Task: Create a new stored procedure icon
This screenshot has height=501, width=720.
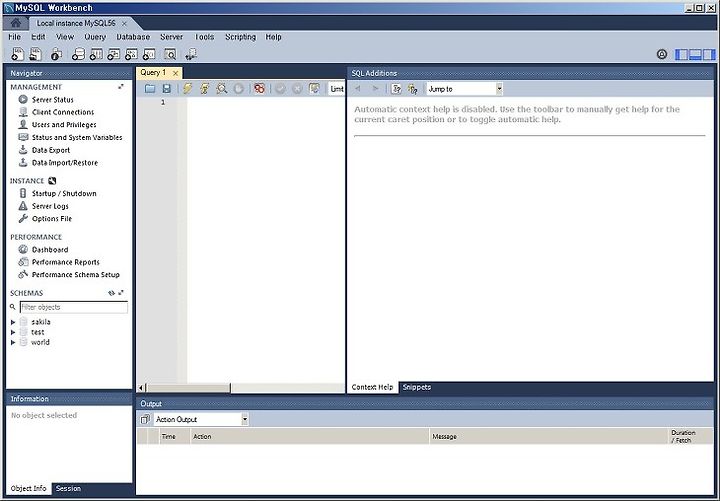Action: pyautogui.click(x=131, y=54)
